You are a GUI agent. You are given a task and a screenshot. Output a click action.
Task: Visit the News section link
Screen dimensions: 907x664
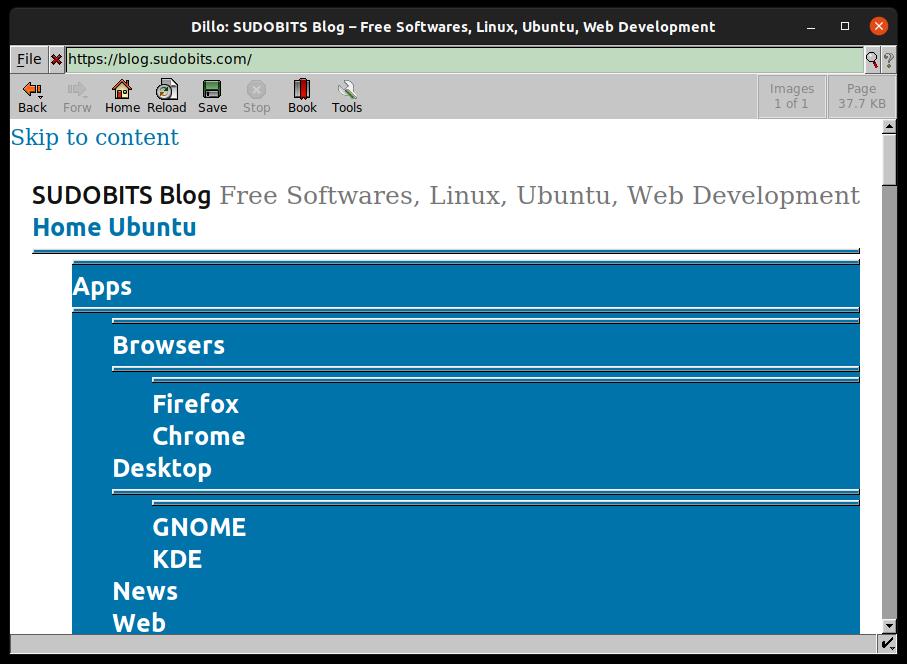pos(145,591)
